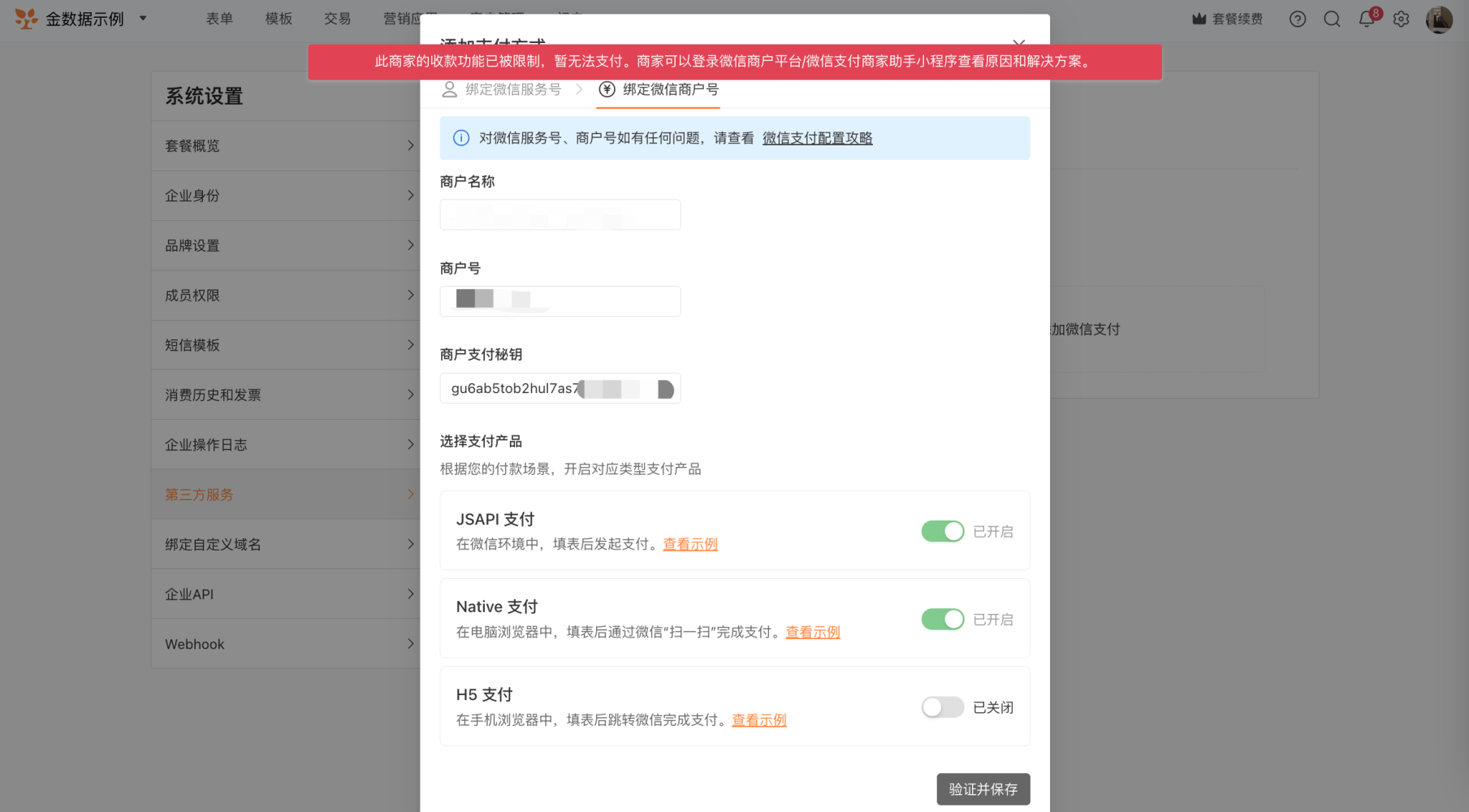The image size is (1469, 812).
Task: Expand the chevron beside 企业身份
Action: [x=410, y=195]
